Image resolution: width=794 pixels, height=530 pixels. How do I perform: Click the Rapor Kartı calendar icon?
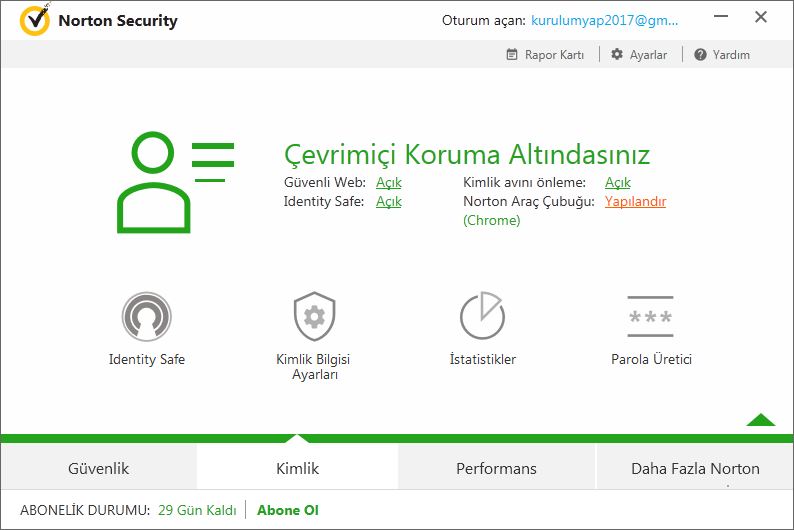coord(512,54)
